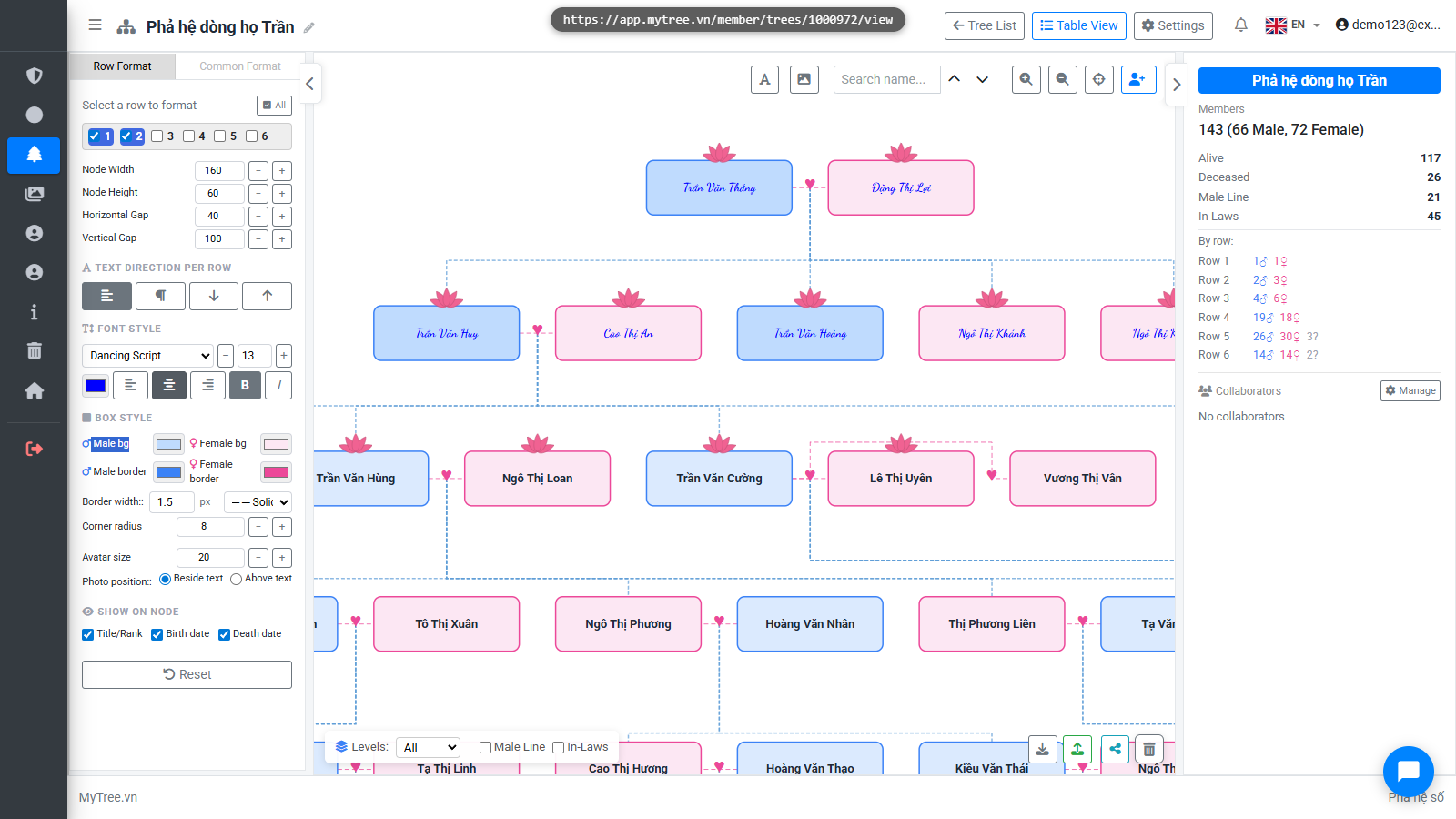The image size is (1456, 819).
Task: Open the Settings button
Action: pyautogui.click(x=1174, y=25)
